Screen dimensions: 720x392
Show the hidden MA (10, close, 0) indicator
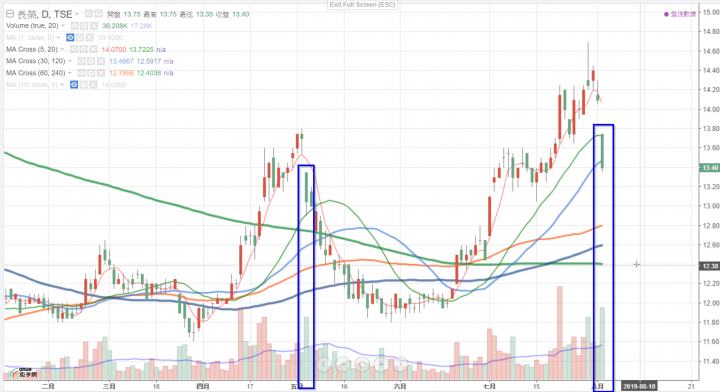coord(74,84)
